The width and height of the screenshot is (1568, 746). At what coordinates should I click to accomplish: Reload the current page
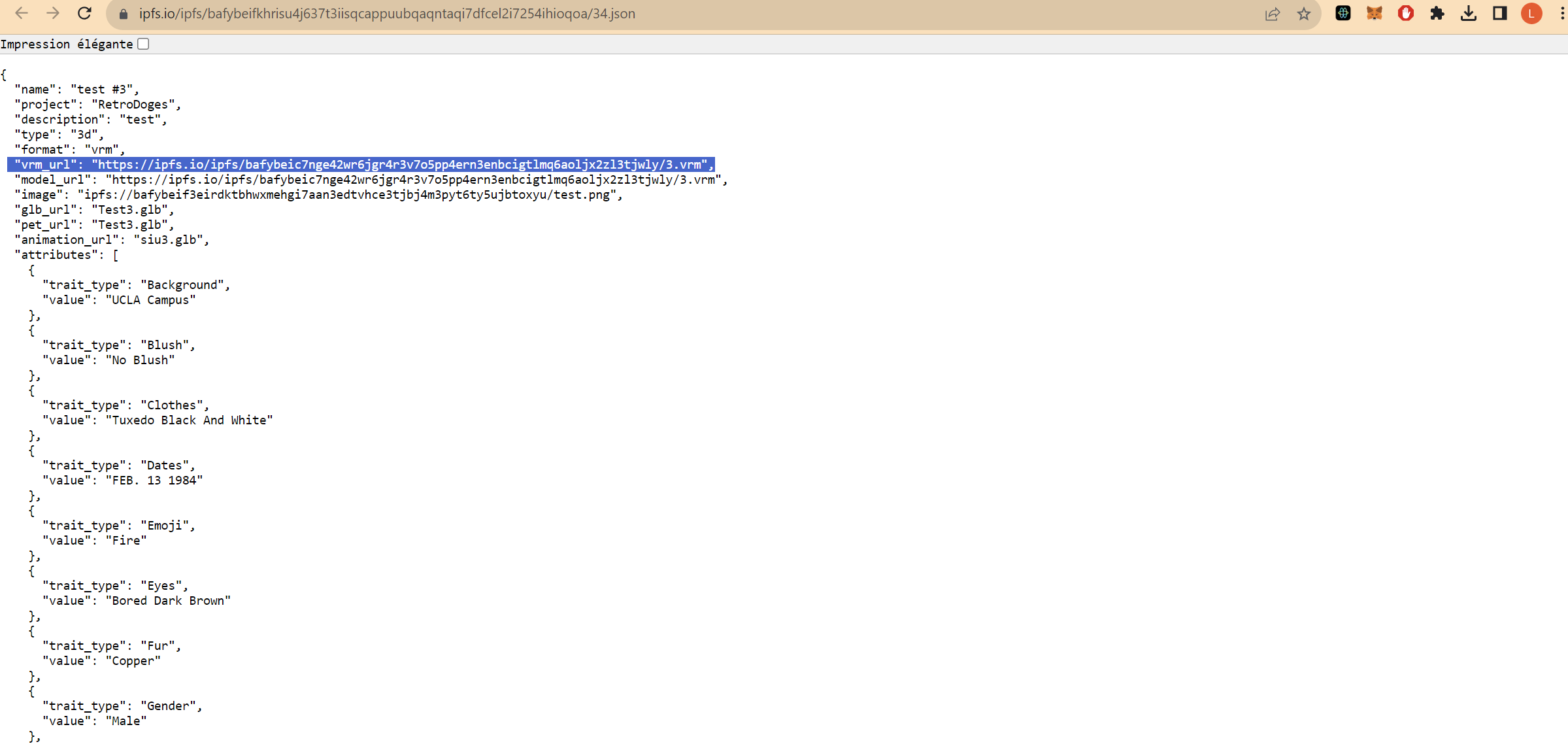coord(84,13)
